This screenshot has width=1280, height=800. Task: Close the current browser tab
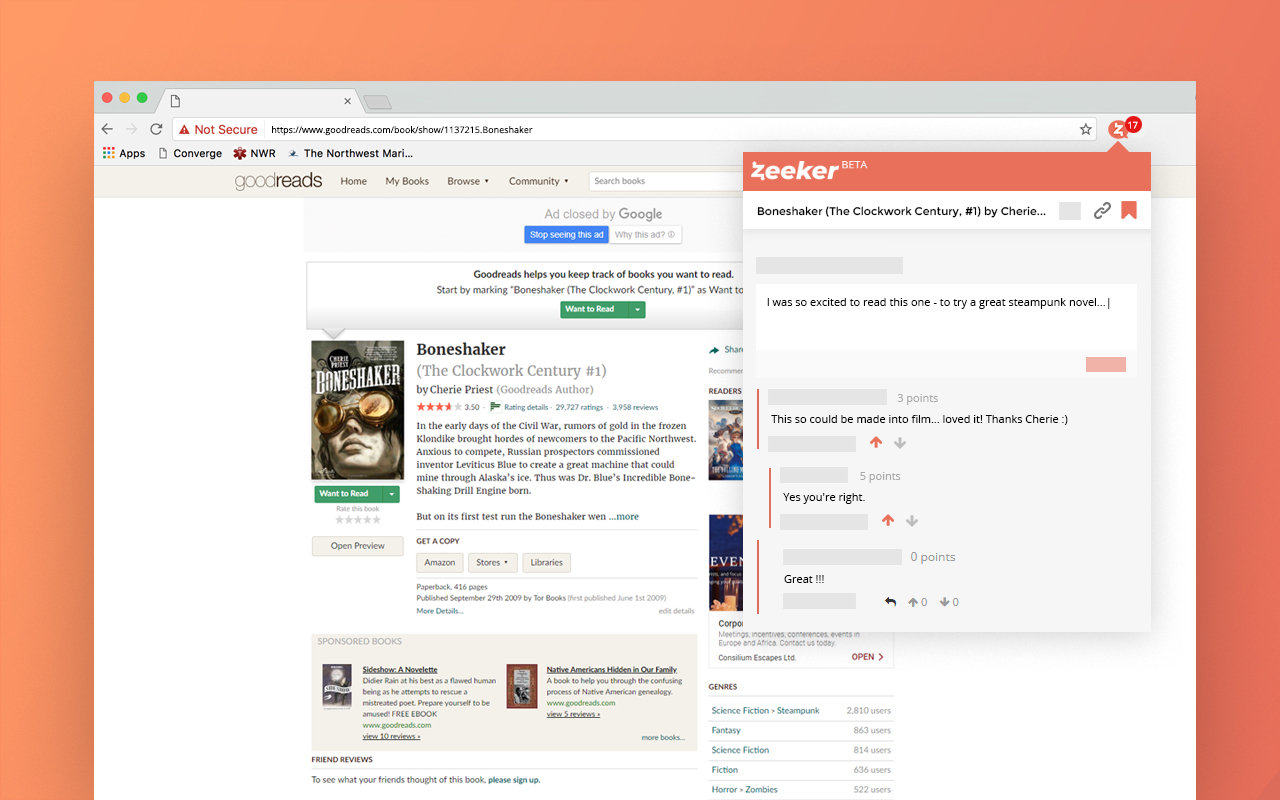[x=348, y=101]
